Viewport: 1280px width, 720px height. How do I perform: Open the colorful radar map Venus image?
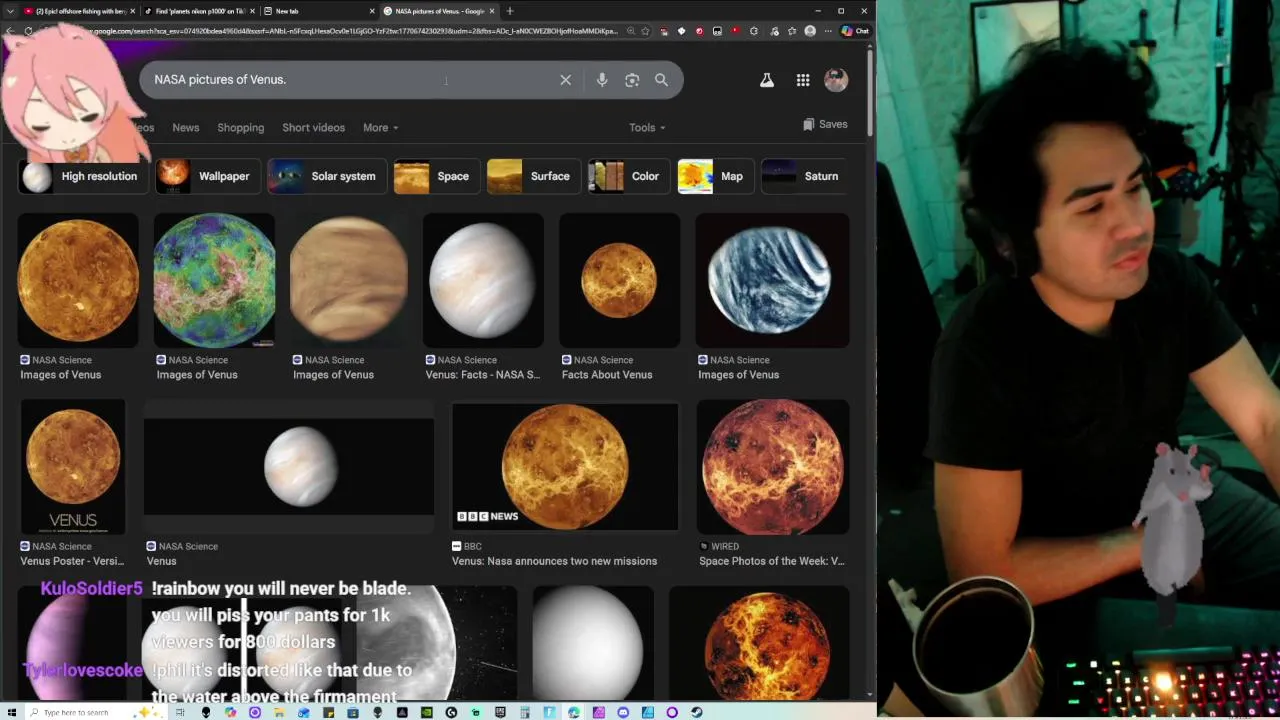pos(214,281)
